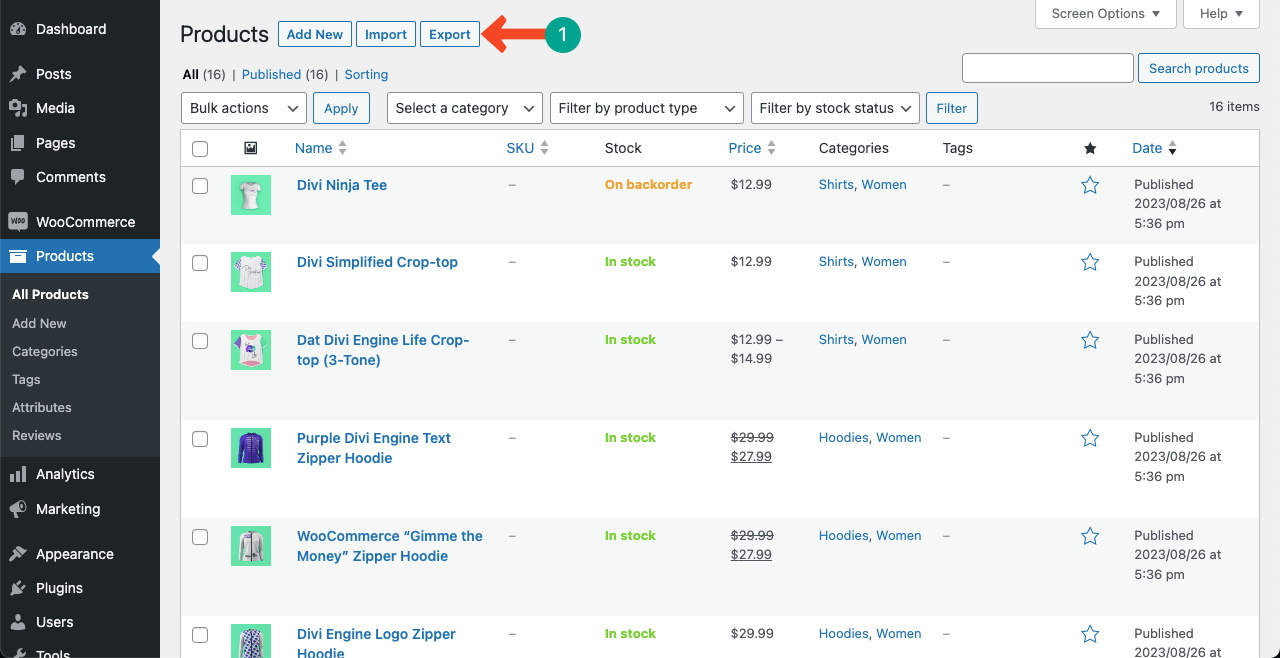Screen dimensions: 1280x658
Task: Click the Pages icon in sidebar
Action: 18,143
